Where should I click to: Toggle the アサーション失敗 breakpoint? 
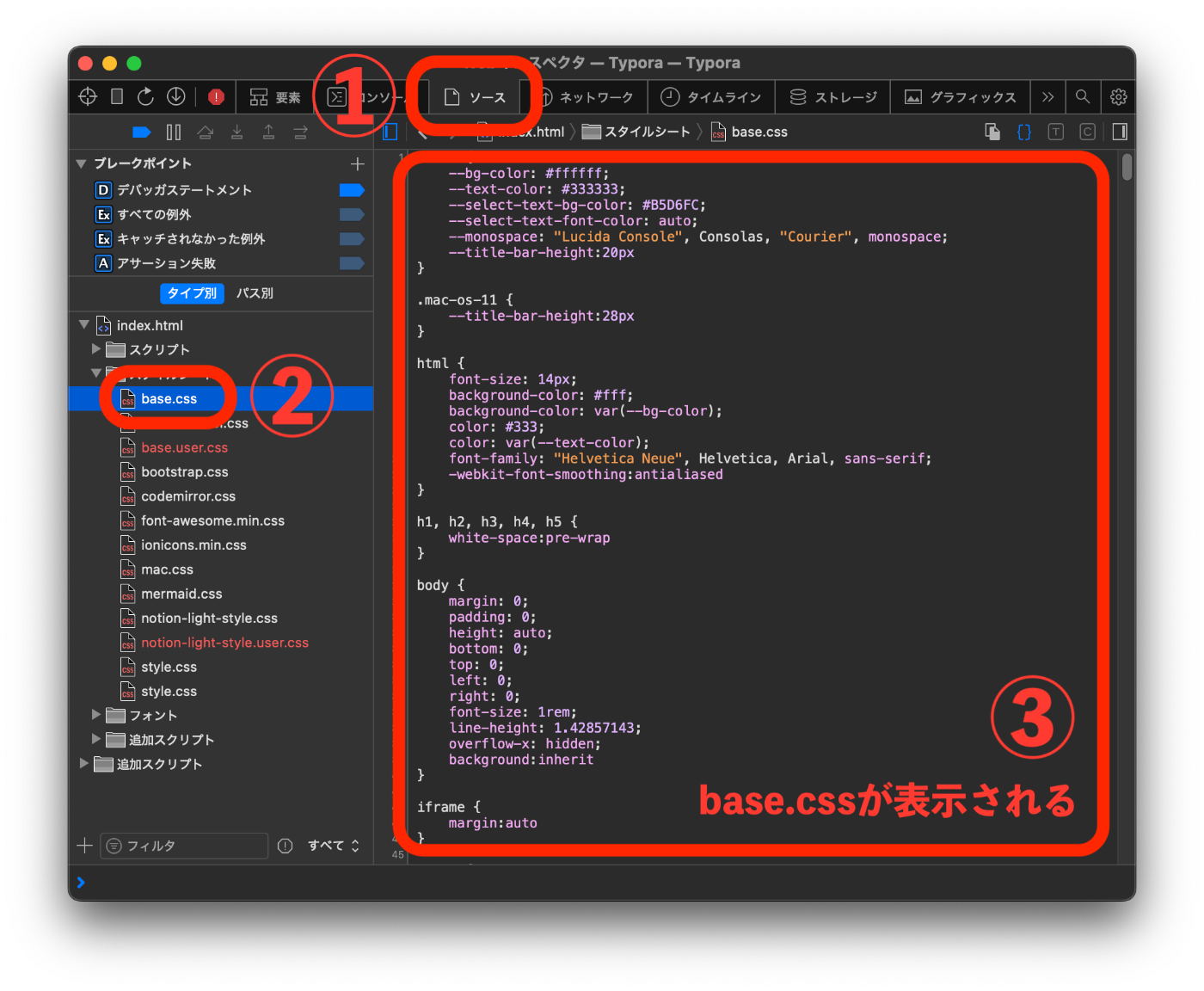point(352,263)
